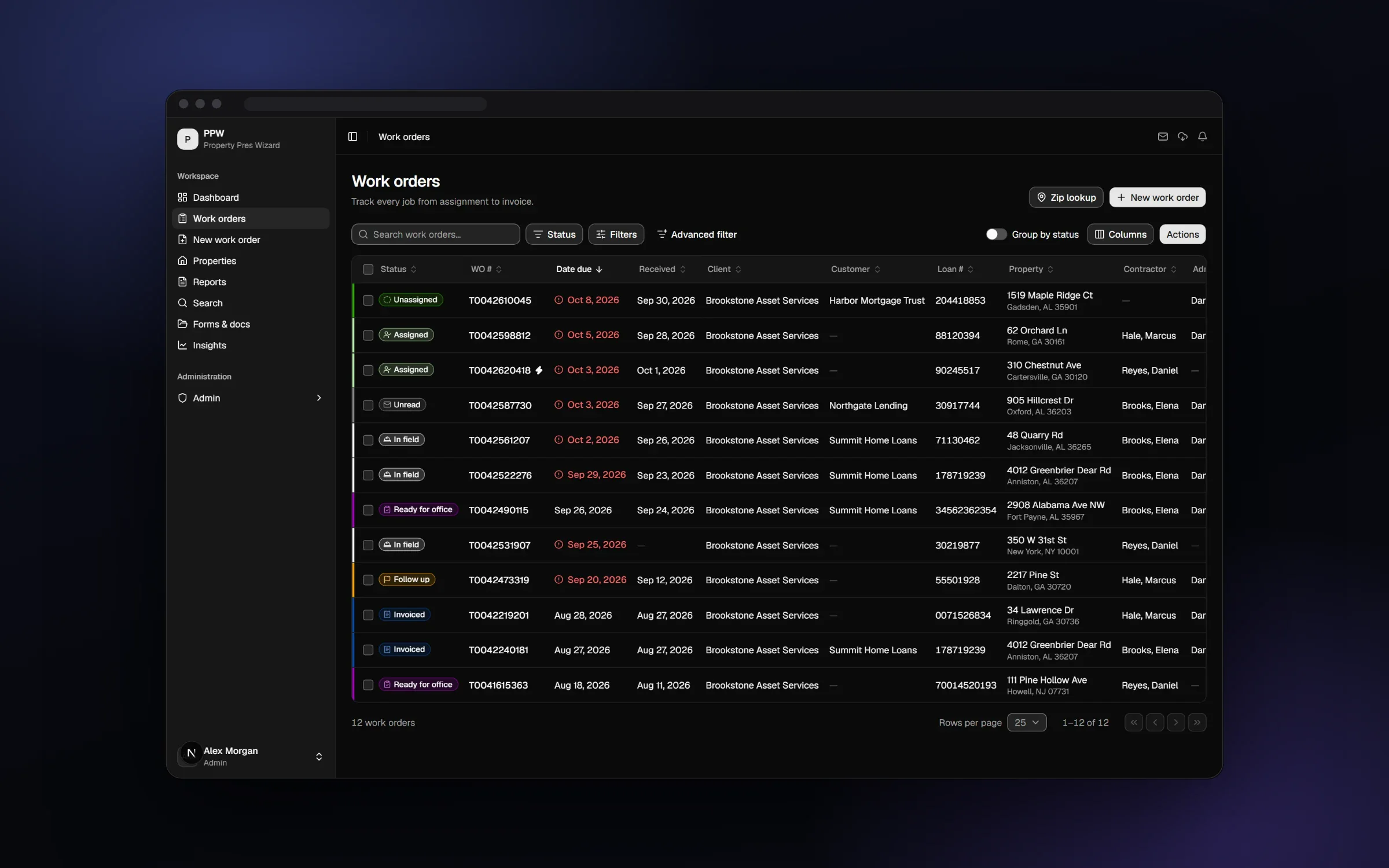
Task: Select Properties in the sidebar
Action: coord(251,260)
